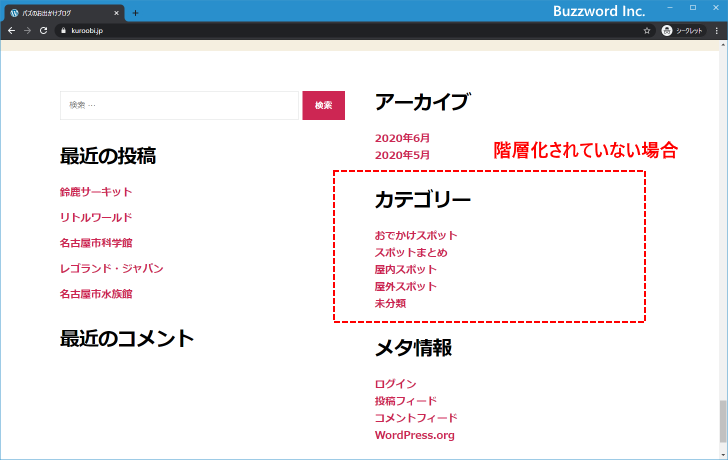Open the レゴランド・ジャパン post
The height and width of the screenshot is (460, 728).
111,268
